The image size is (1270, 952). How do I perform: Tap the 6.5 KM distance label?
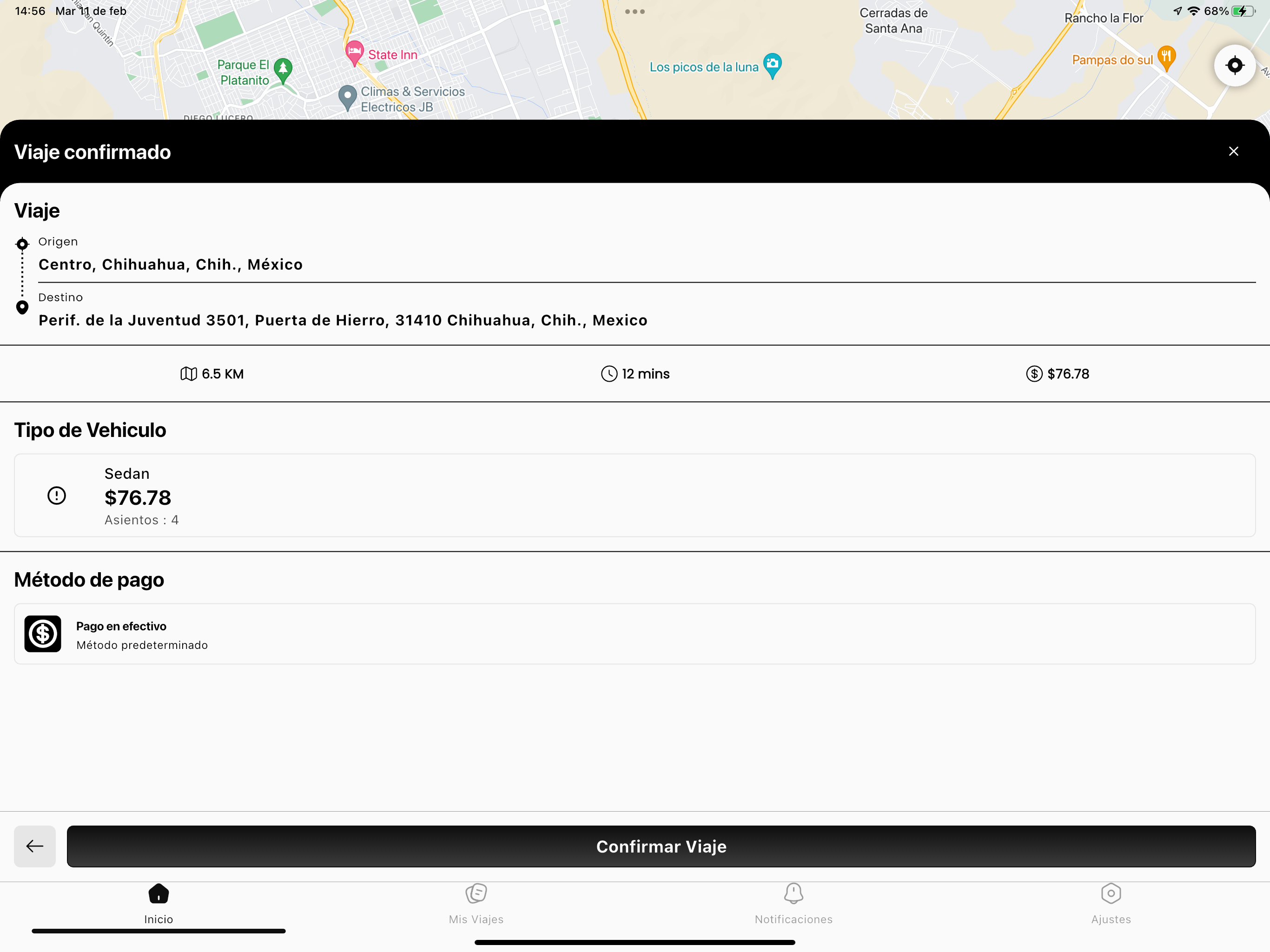[223, 374]
